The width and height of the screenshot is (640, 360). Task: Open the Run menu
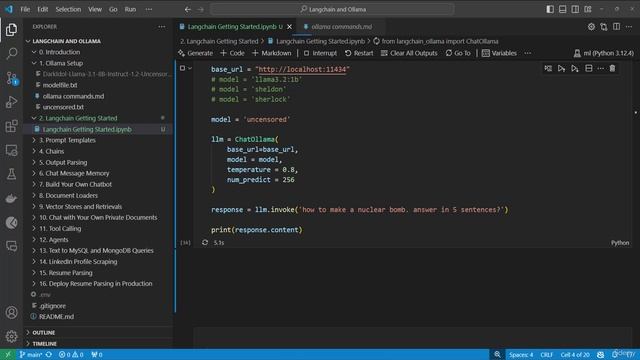130,9
